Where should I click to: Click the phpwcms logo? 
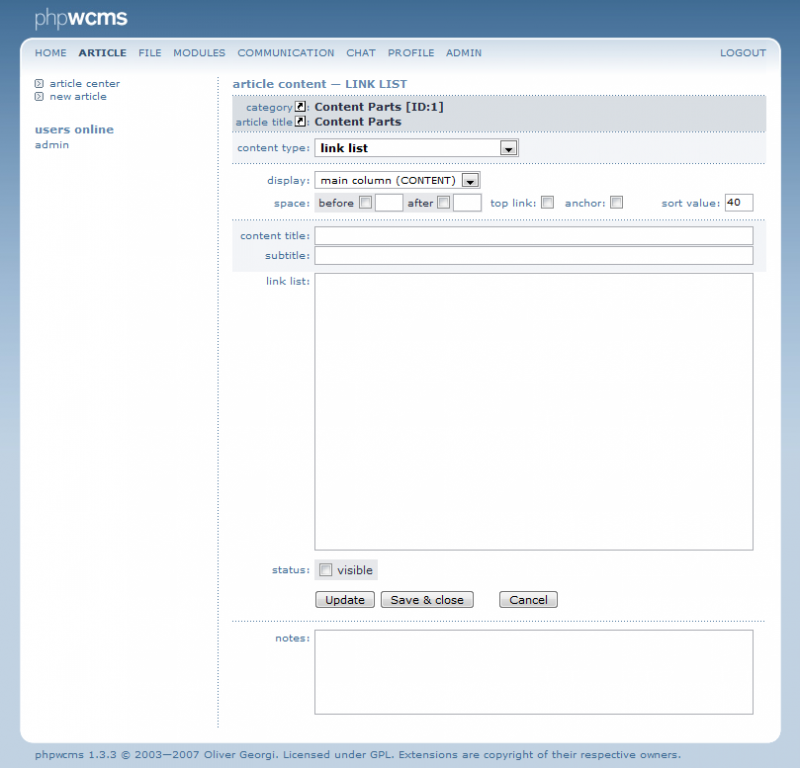pos(81,18)
